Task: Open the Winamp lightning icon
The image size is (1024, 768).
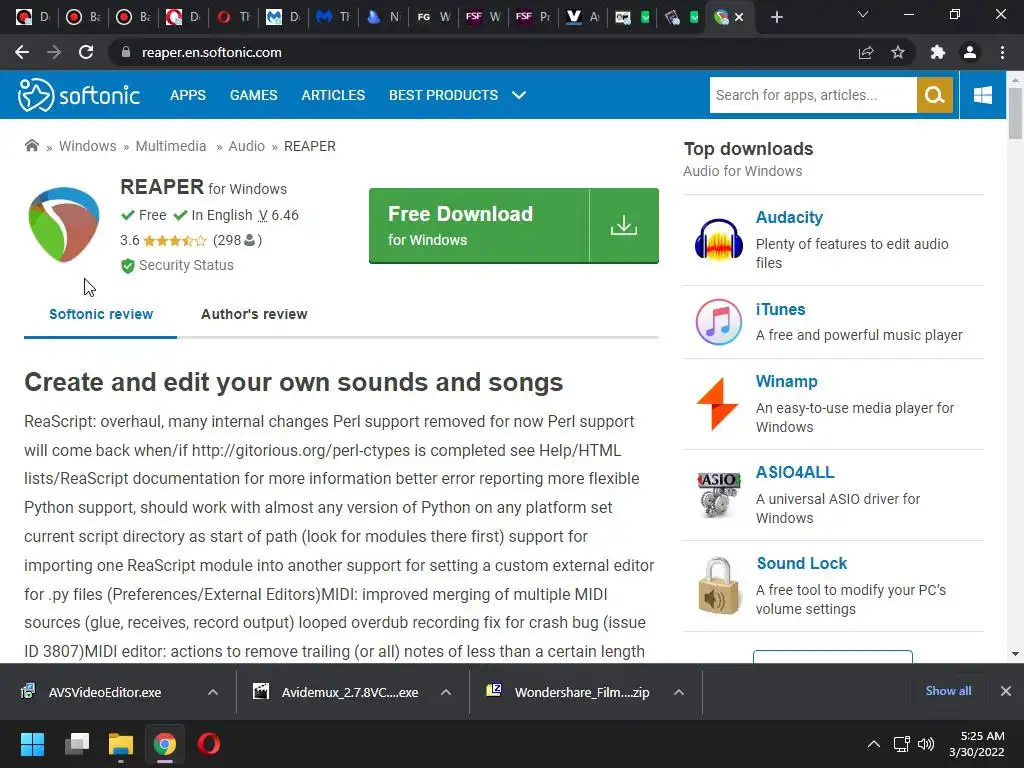Action: tap(717, 404)
